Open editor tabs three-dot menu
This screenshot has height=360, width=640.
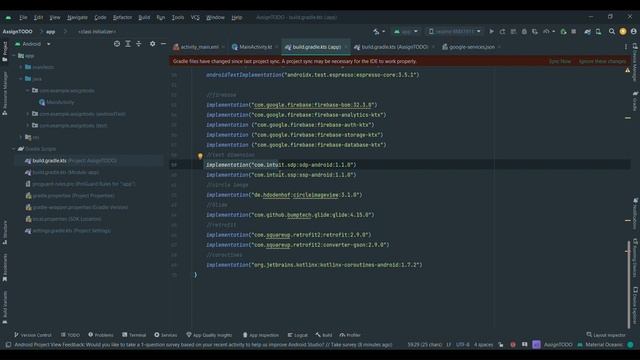pyautogui.click(x=626, y=47)
